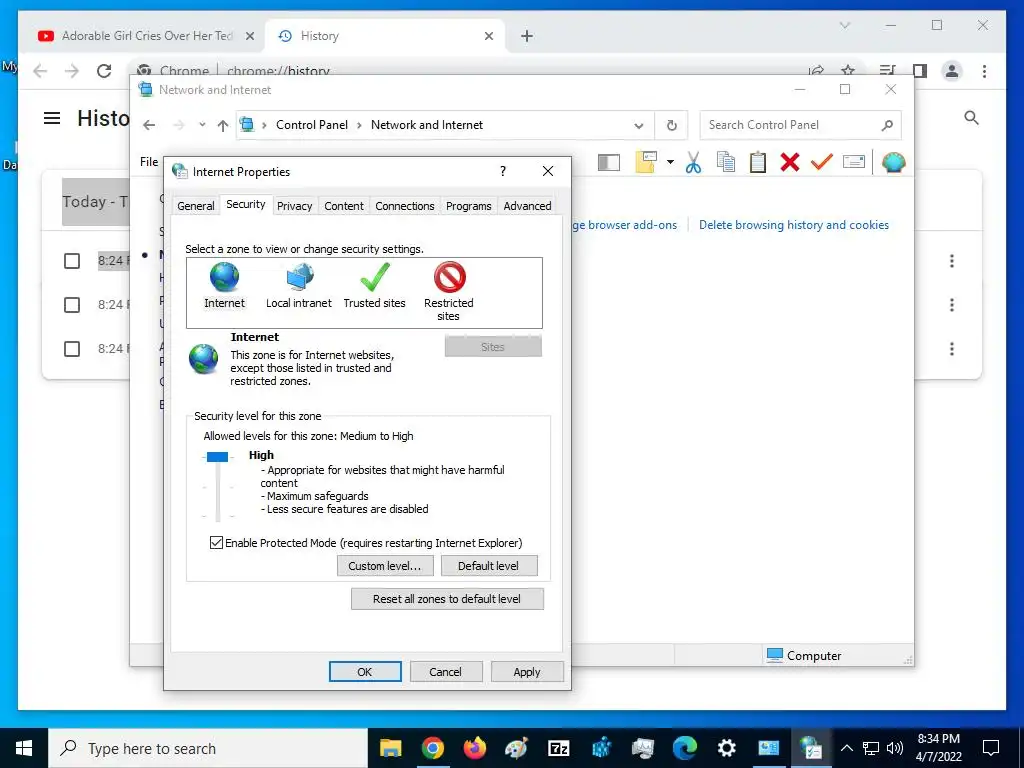The height and width of the screenshot is (768, 1024).
Task: Click the red X Delete toolbar icon
Action: pos(790,162)
